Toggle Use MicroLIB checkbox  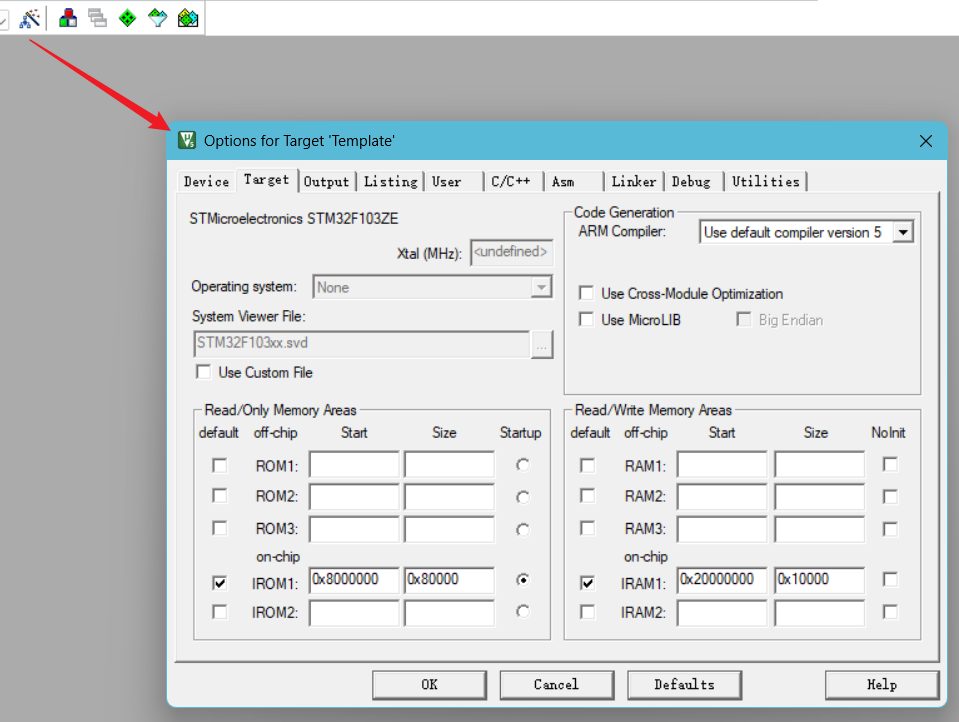(x=586, y=319)
